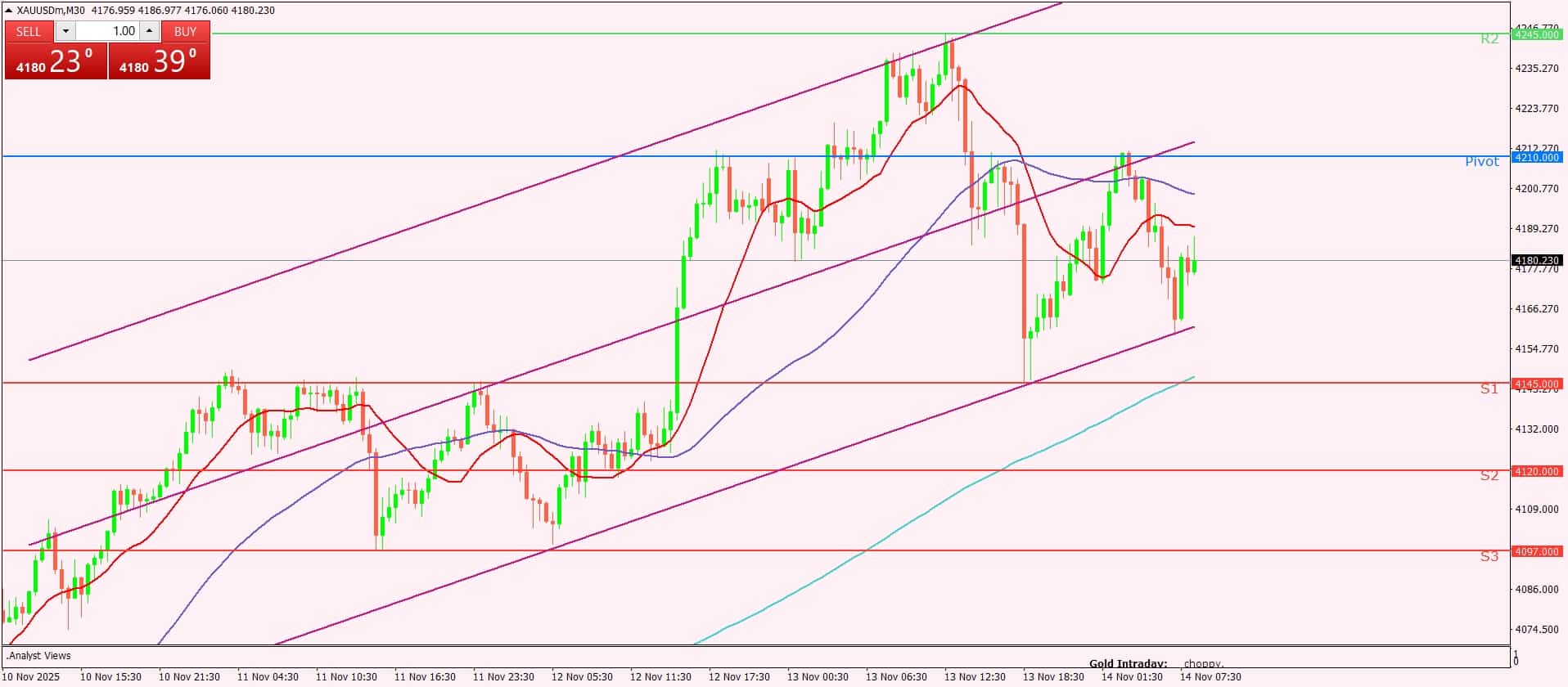
Task: Select the S2 support label
Action: point(1489,476)
